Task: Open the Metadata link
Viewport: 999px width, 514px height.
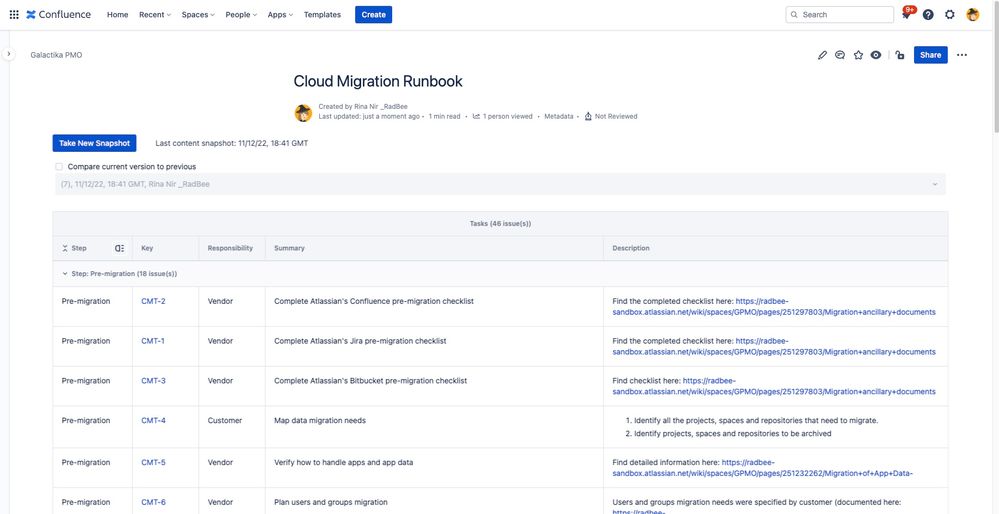Action: point(558,117)
